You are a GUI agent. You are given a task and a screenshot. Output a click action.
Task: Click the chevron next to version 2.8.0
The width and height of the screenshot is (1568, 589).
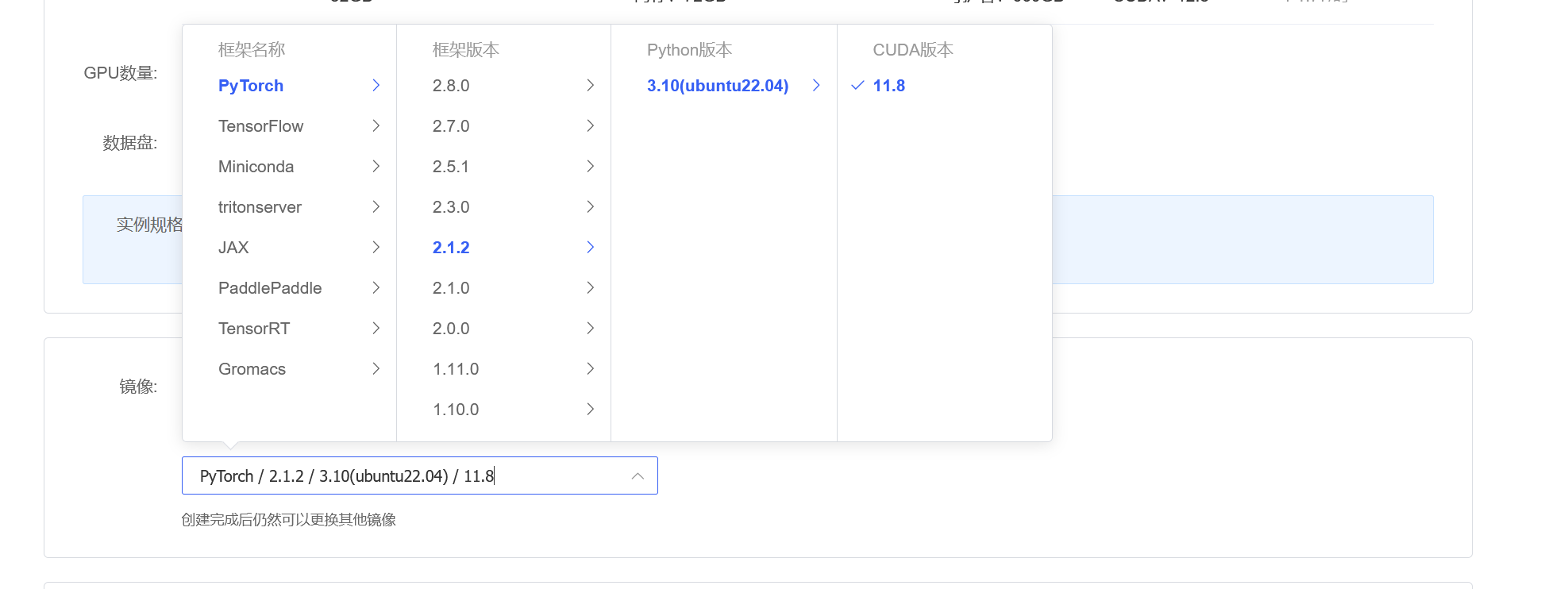pos(591,86)
